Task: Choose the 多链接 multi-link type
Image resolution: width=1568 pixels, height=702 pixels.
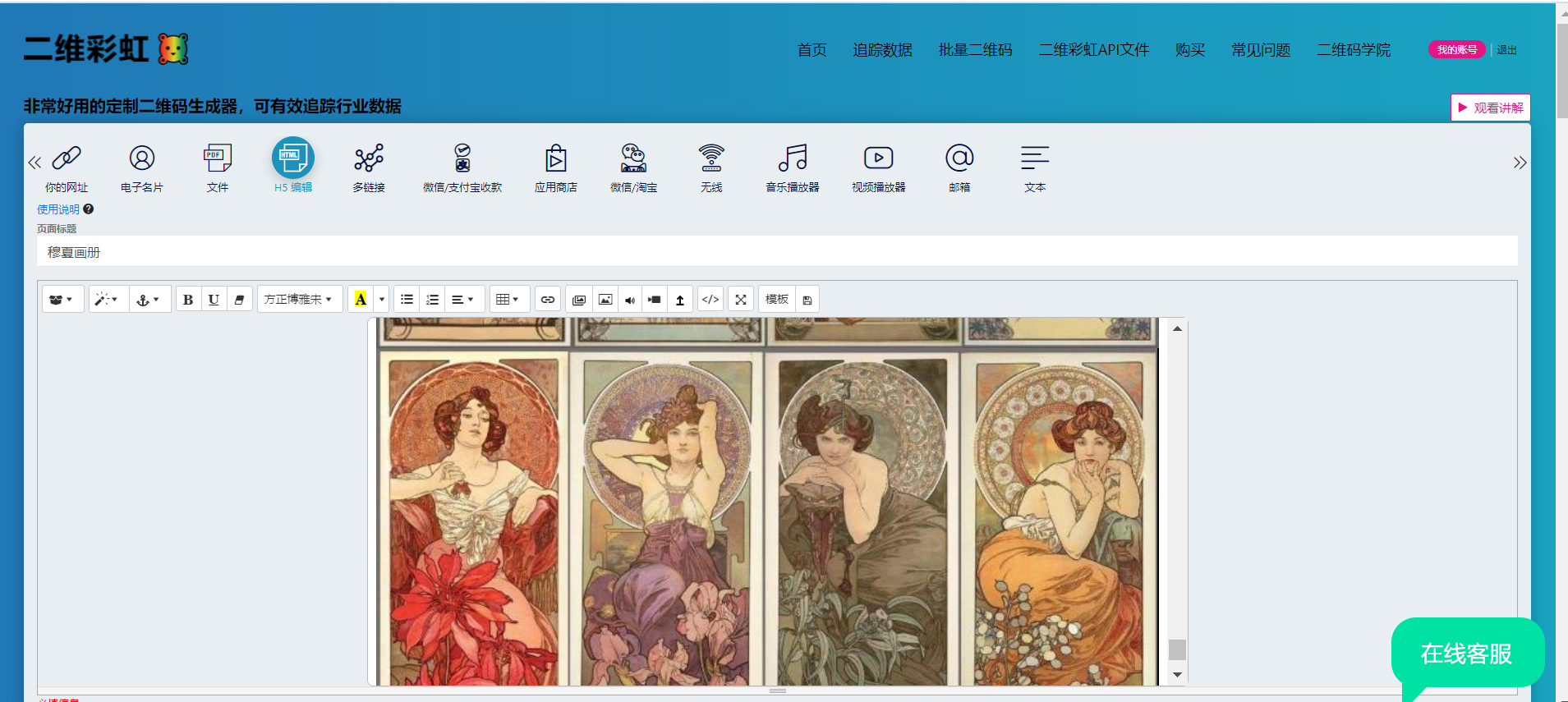Action: pyautogui.click(x=369, y=169)
